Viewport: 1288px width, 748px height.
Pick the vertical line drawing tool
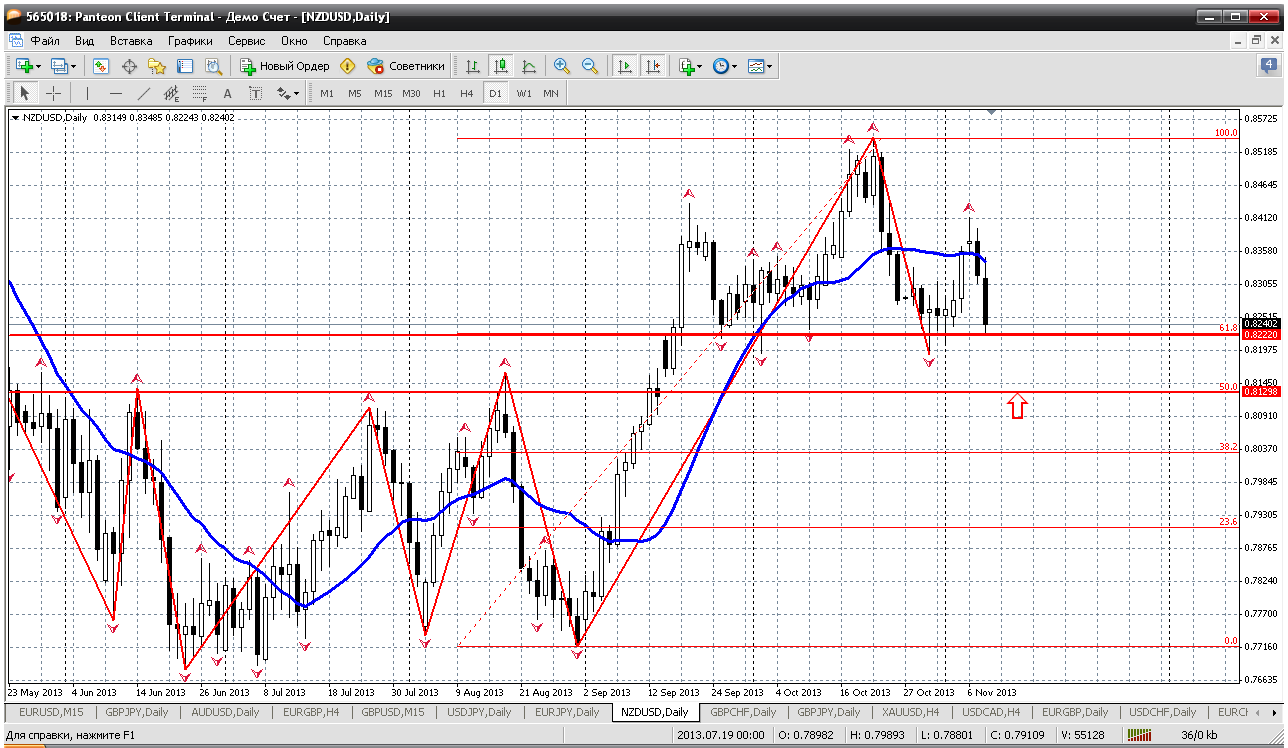click(88, 93)
